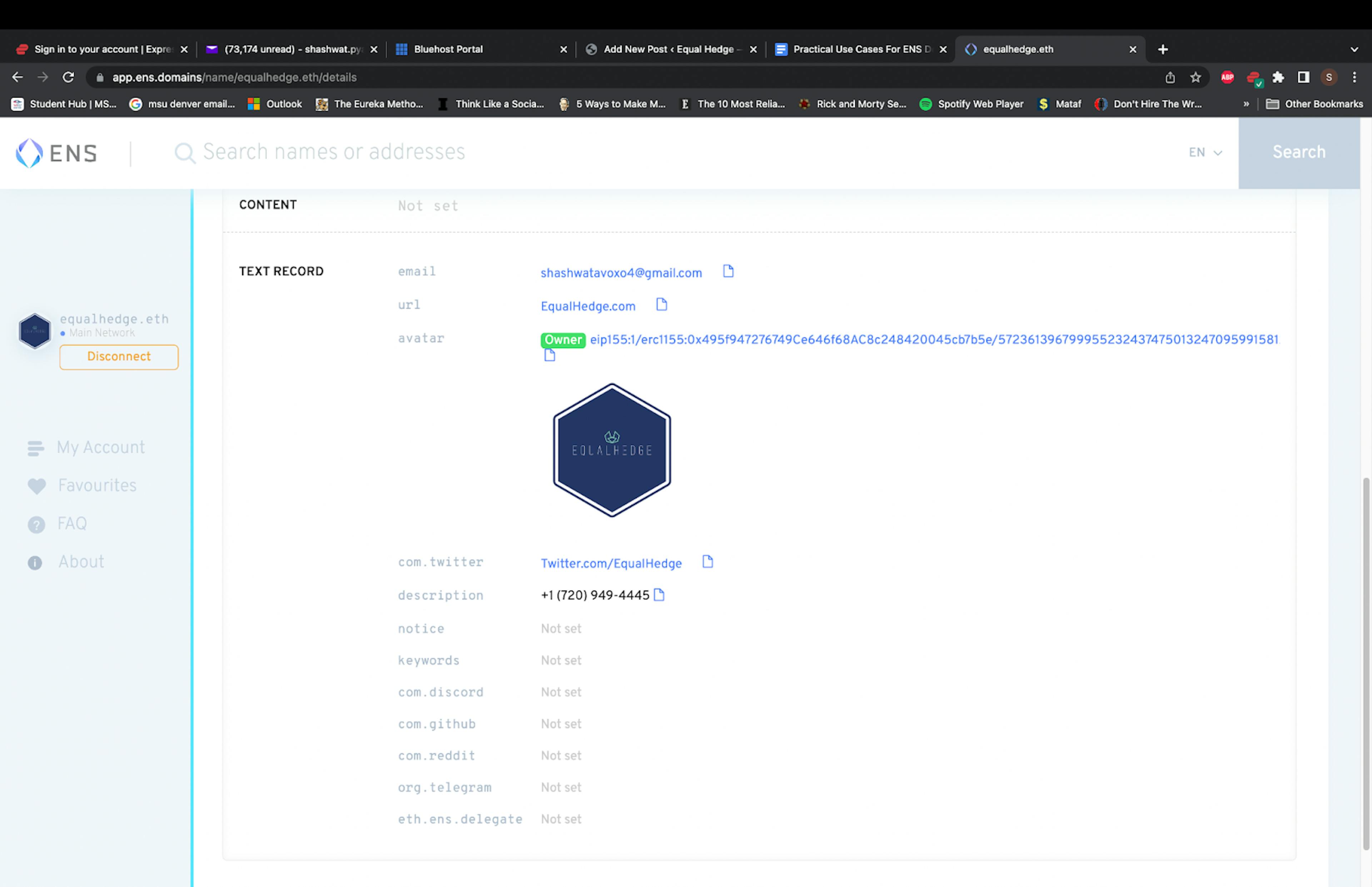Open the Twitter.com/EqualHedge link

[611, 563]
